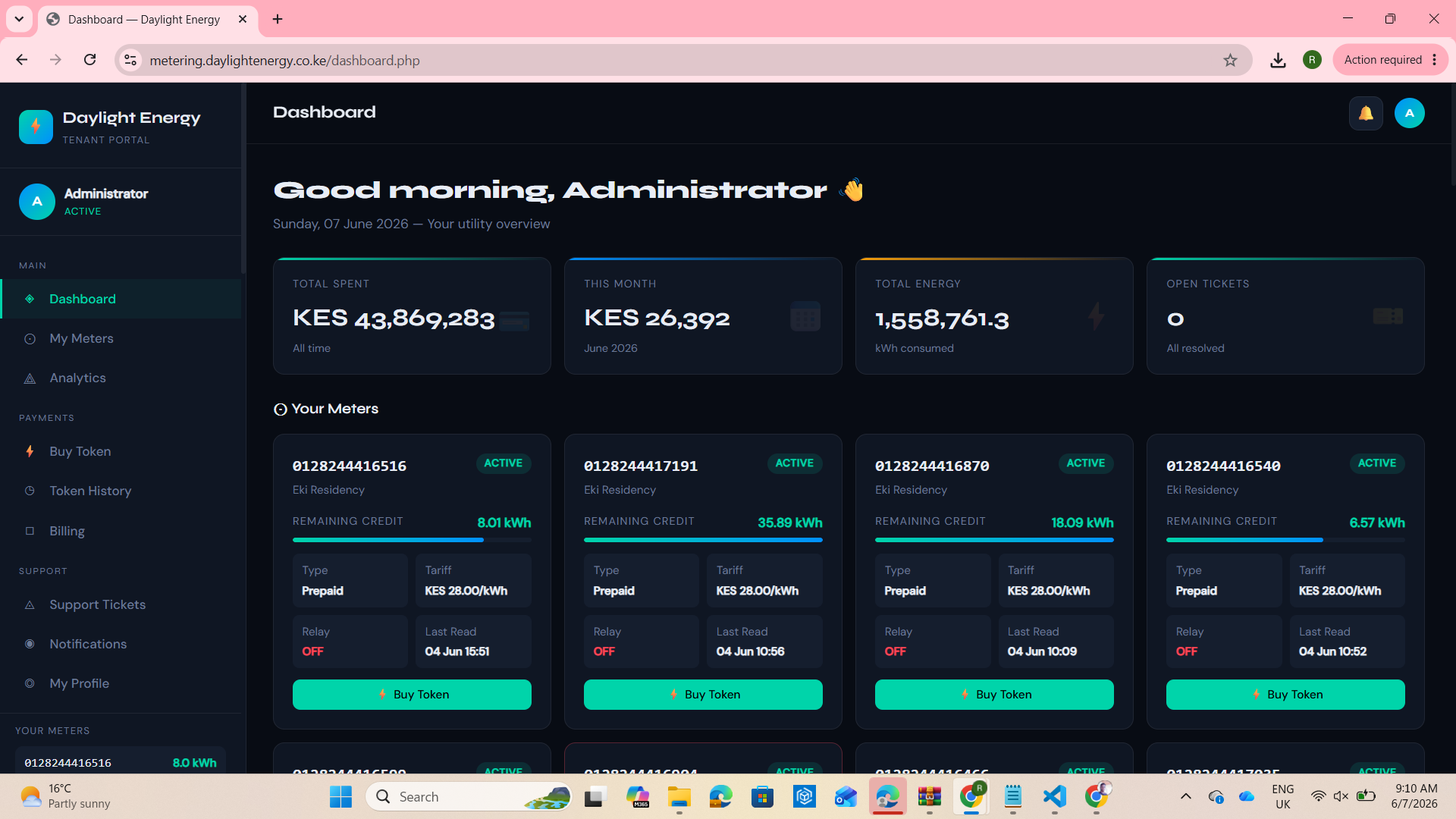1456x819 pixels.
Task: Open Visual Studio Code from taskbar
Action: 1054,796
